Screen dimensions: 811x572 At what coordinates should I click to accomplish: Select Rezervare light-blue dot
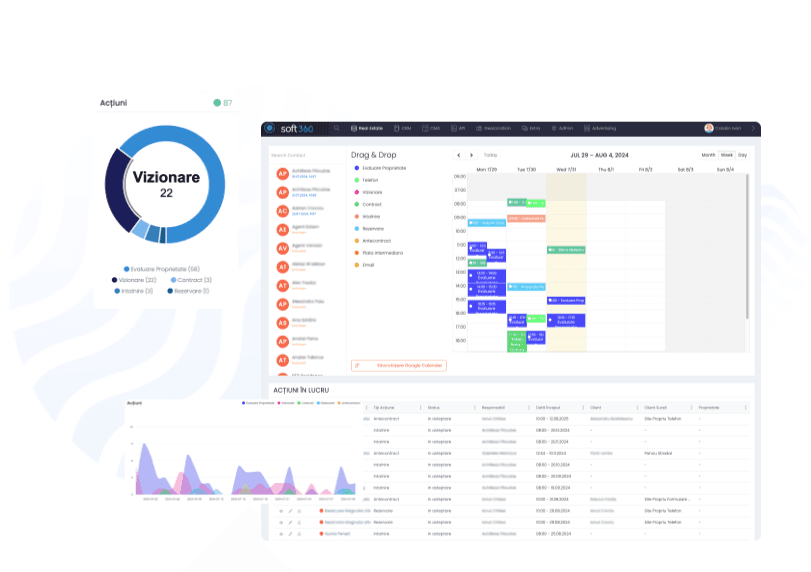[356, 229]
